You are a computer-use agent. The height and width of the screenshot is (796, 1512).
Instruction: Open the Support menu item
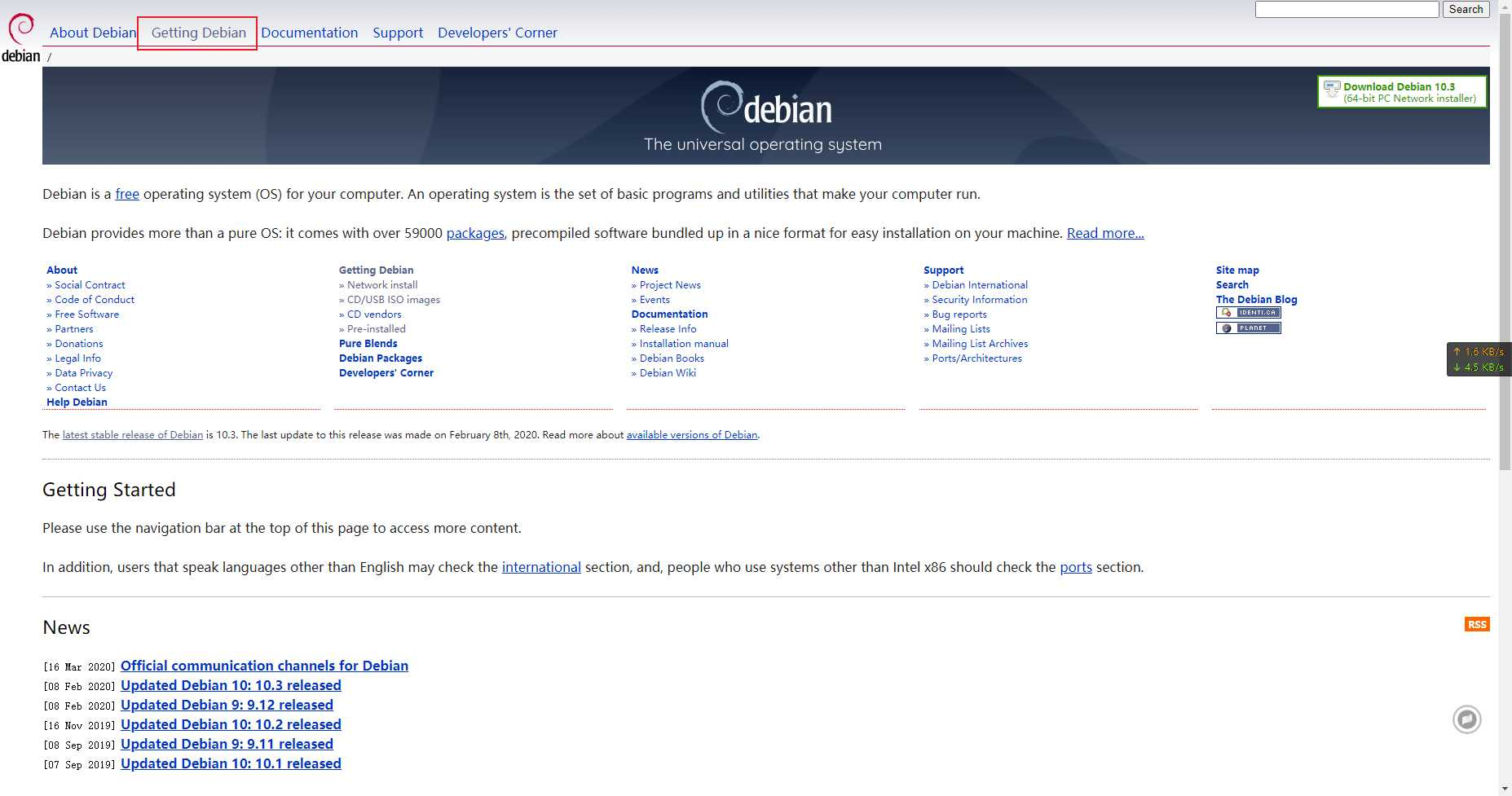[398, 33]
